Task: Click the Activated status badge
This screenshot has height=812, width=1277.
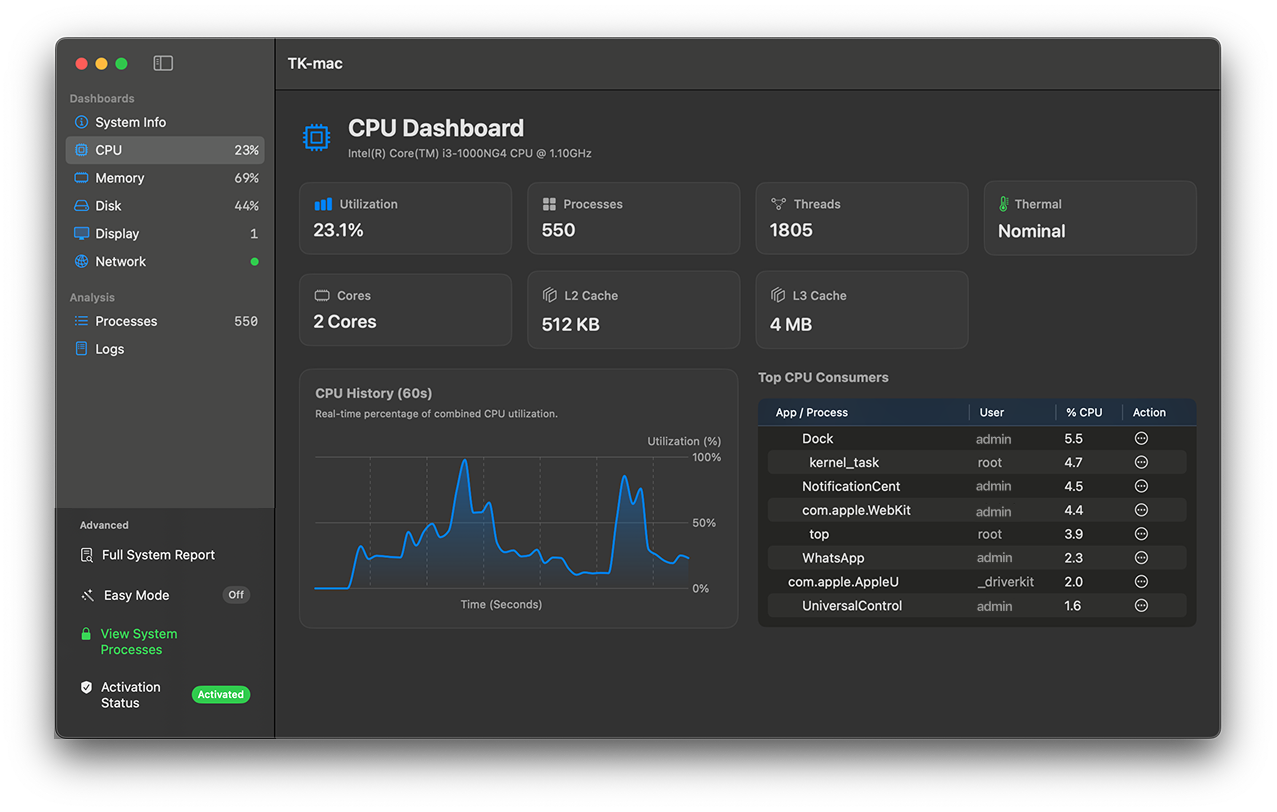Action: click(x=220, y=694)
